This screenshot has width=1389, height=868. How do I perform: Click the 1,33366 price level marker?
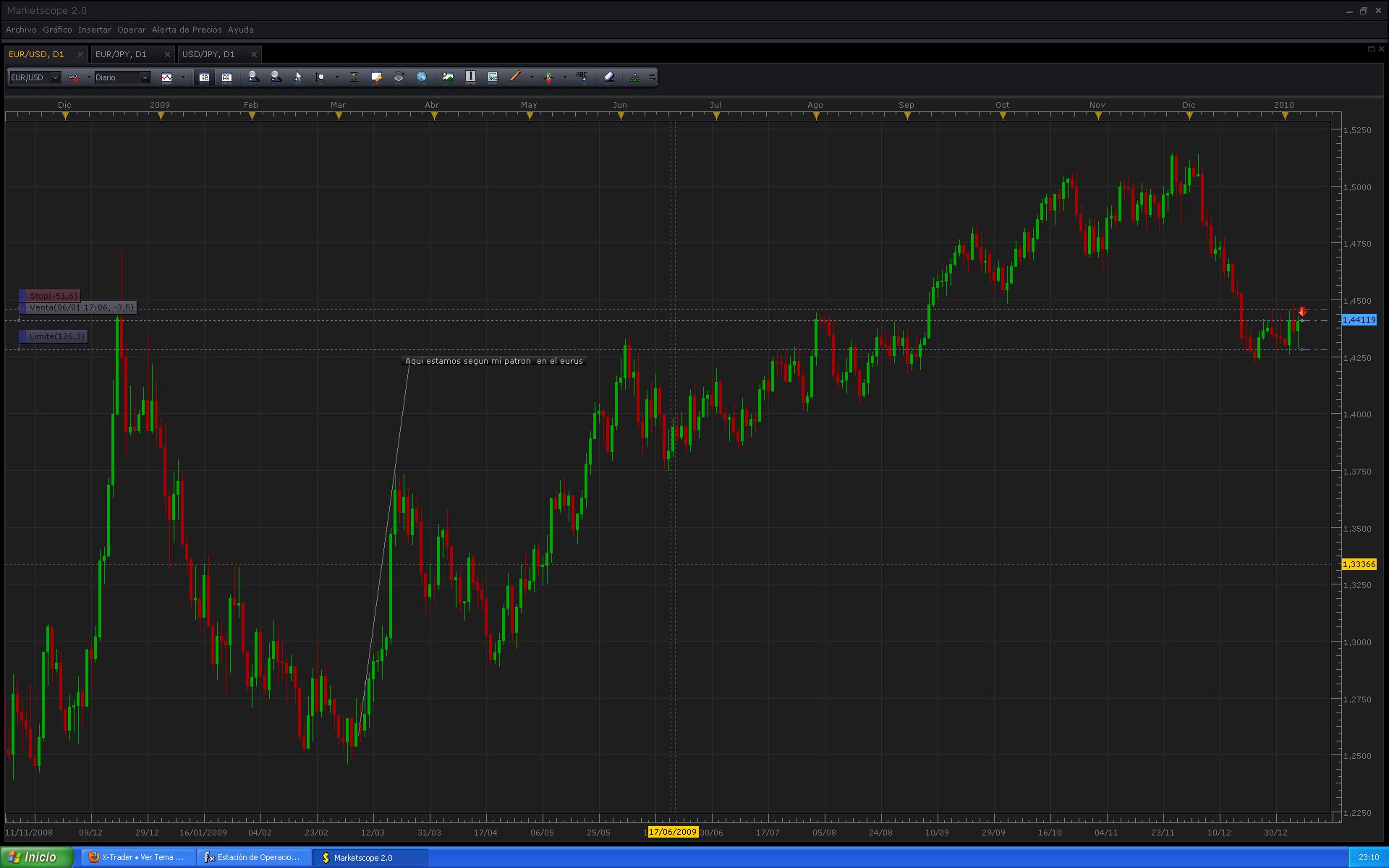[1359, 564]
